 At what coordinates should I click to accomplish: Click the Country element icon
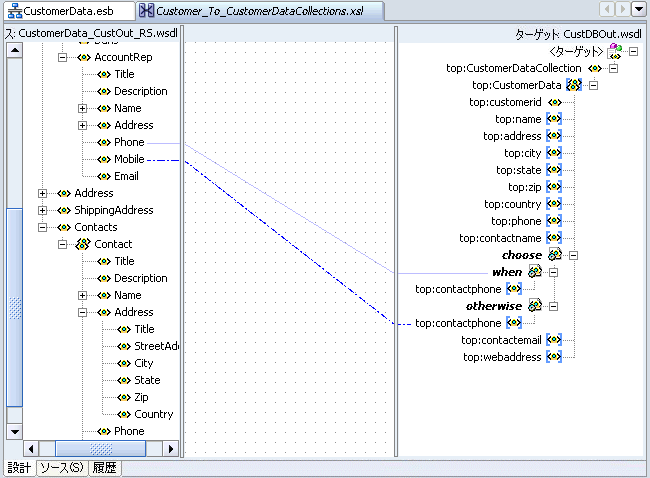point(124,414)
